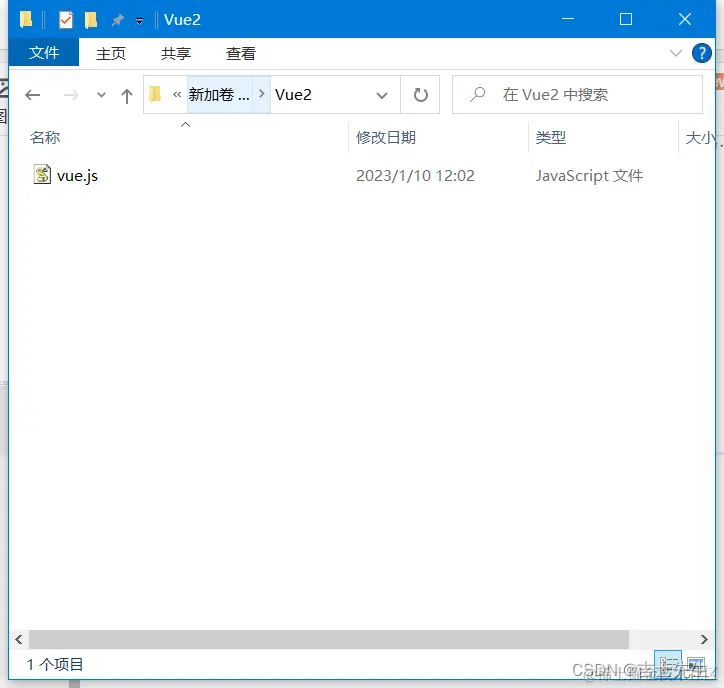The height and width of the screenshot is (688, 724).
Task: Go forward with the right arrow
Action: click(71, 95)
